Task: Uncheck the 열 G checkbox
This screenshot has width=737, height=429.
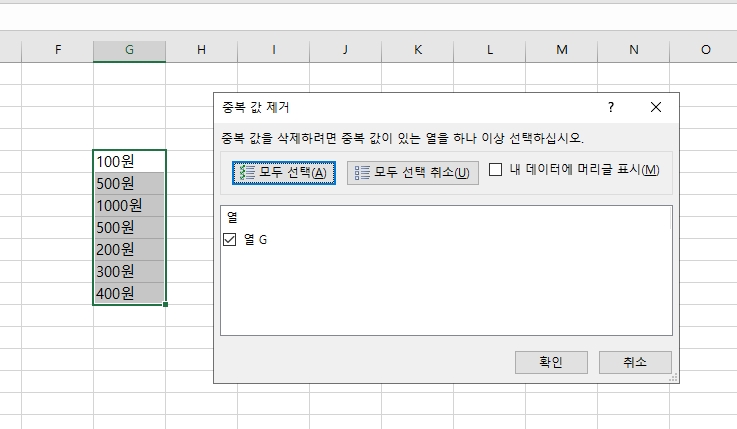Action: click(x=229, y=240)
